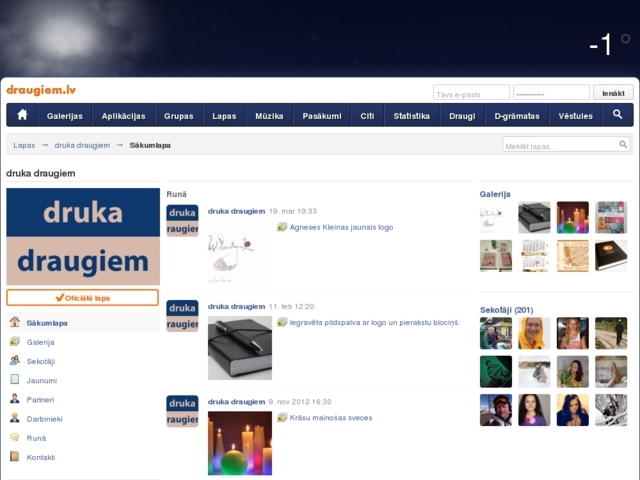Image resolution: width=640 pixels, height=480 pixels.
Task: Open follower with blue hair thumbnail
Action: pyautogui.click(x=573, y=410)
